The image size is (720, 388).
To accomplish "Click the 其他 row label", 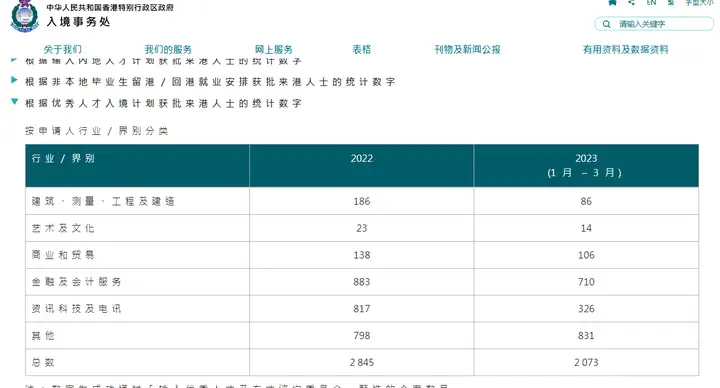I will click(x=43, y=336).
